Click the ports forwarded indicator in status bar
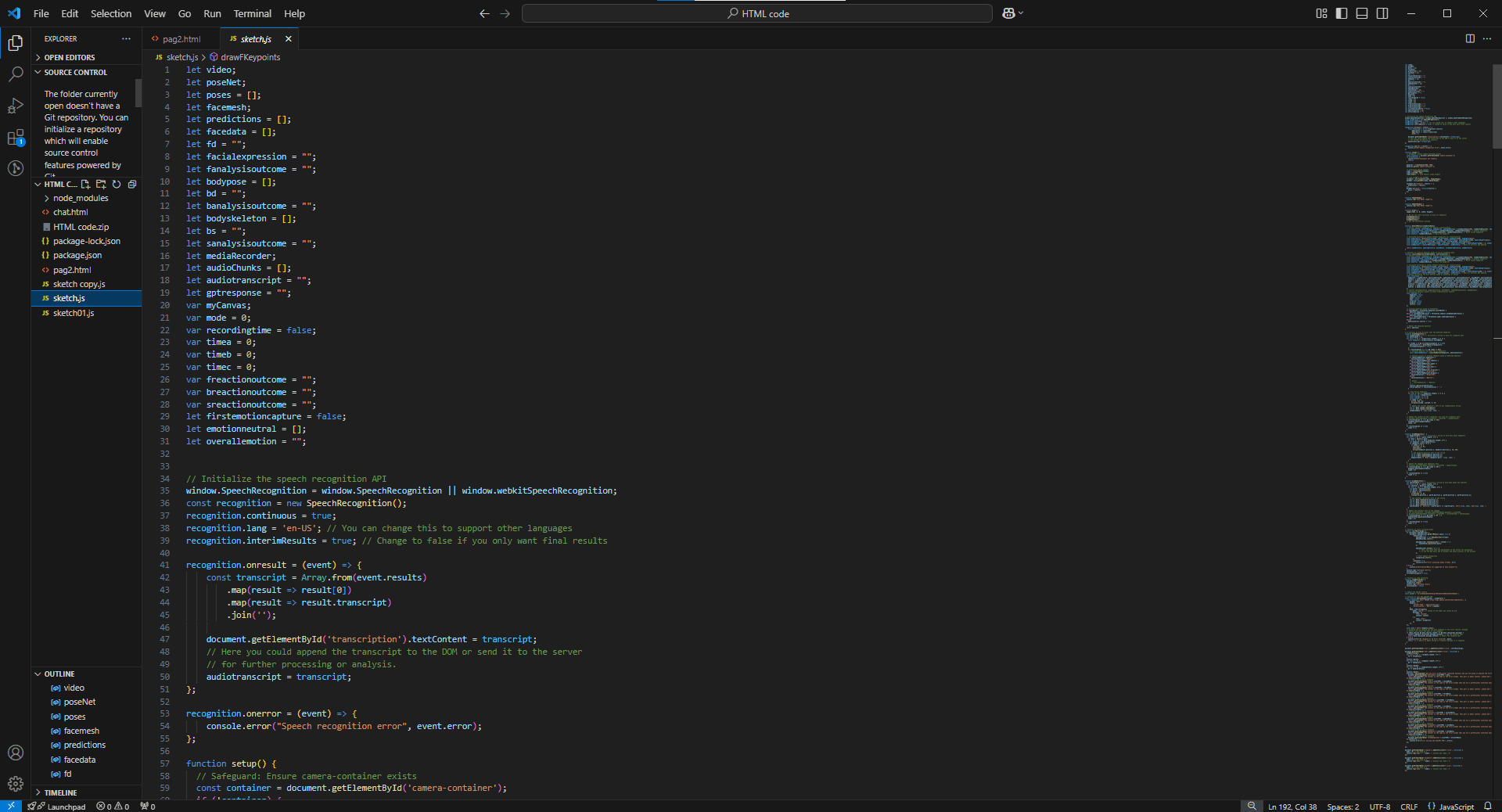 148,807
